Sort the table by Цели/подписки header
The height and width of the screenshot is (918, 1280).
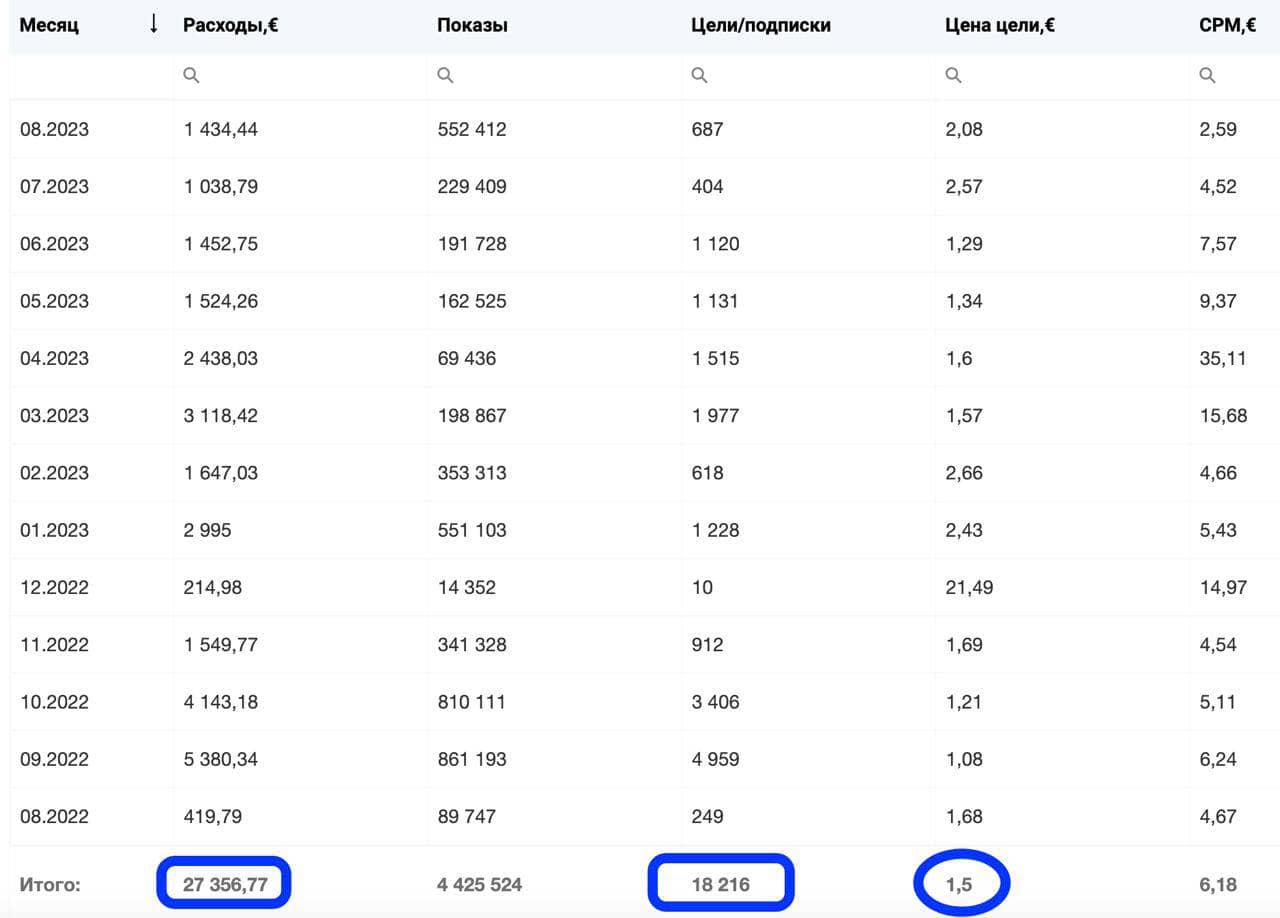click(x=761, y=25)
